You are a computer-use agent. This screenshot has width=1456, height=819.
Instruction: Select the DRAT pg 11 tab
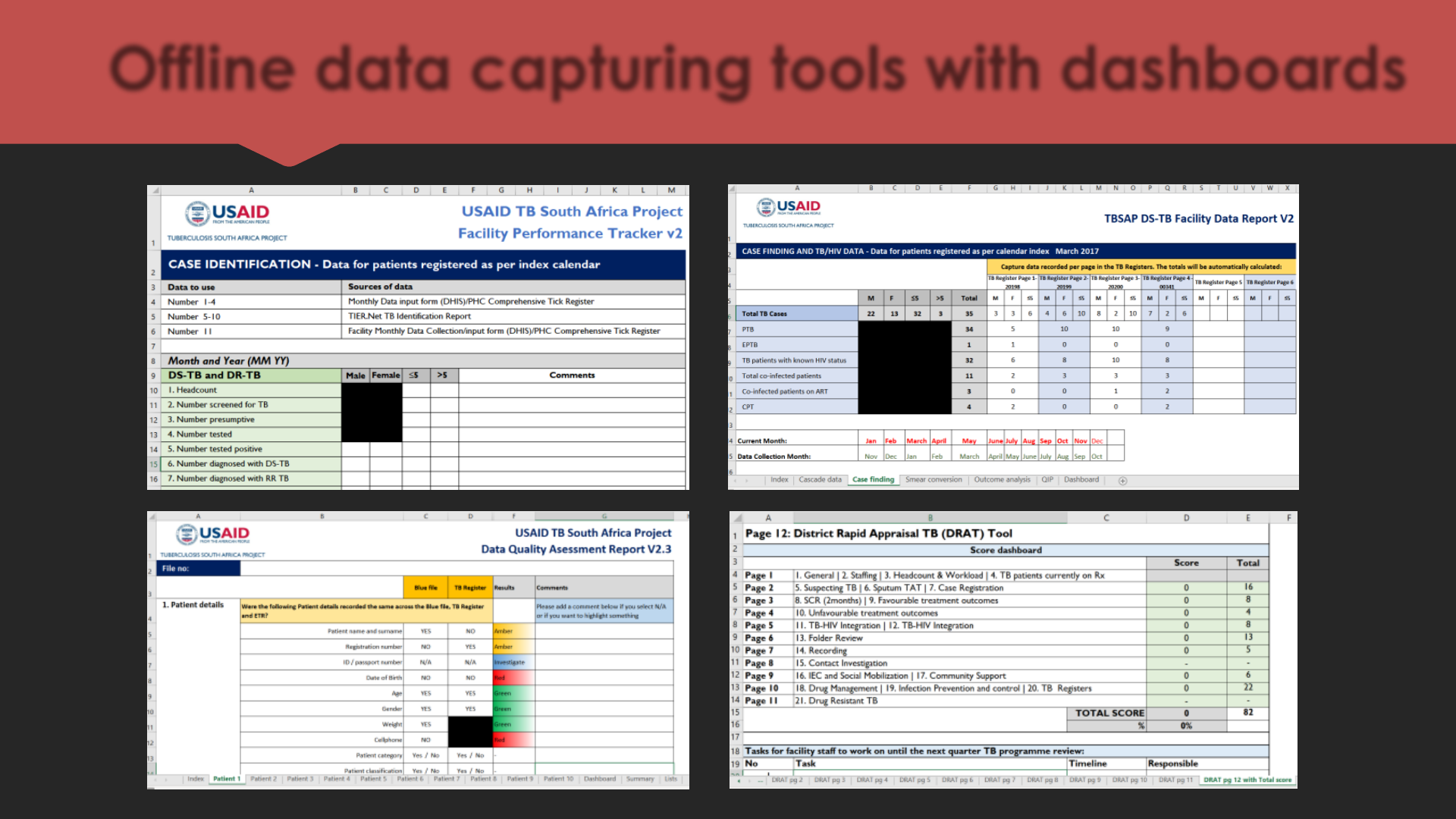tap(1175, 780)
